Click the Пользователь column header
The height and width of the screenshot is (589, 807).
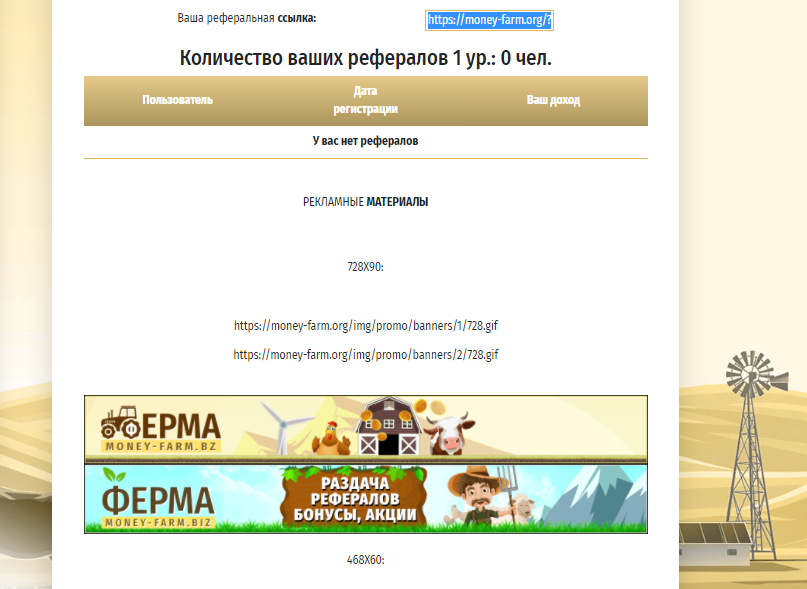[x=178, y=100]
